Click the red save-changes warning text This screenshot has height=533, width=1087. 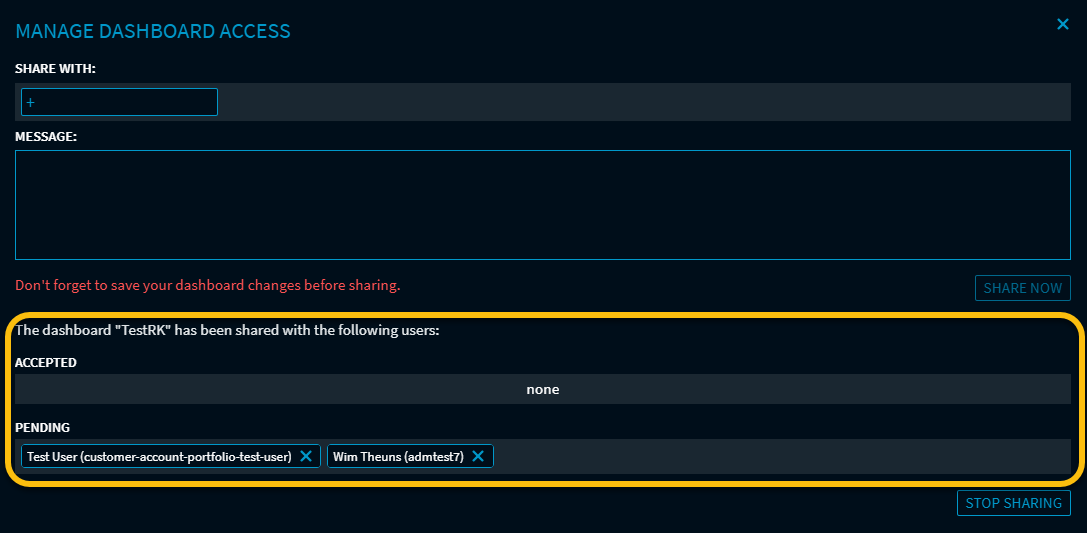[207, 285]
